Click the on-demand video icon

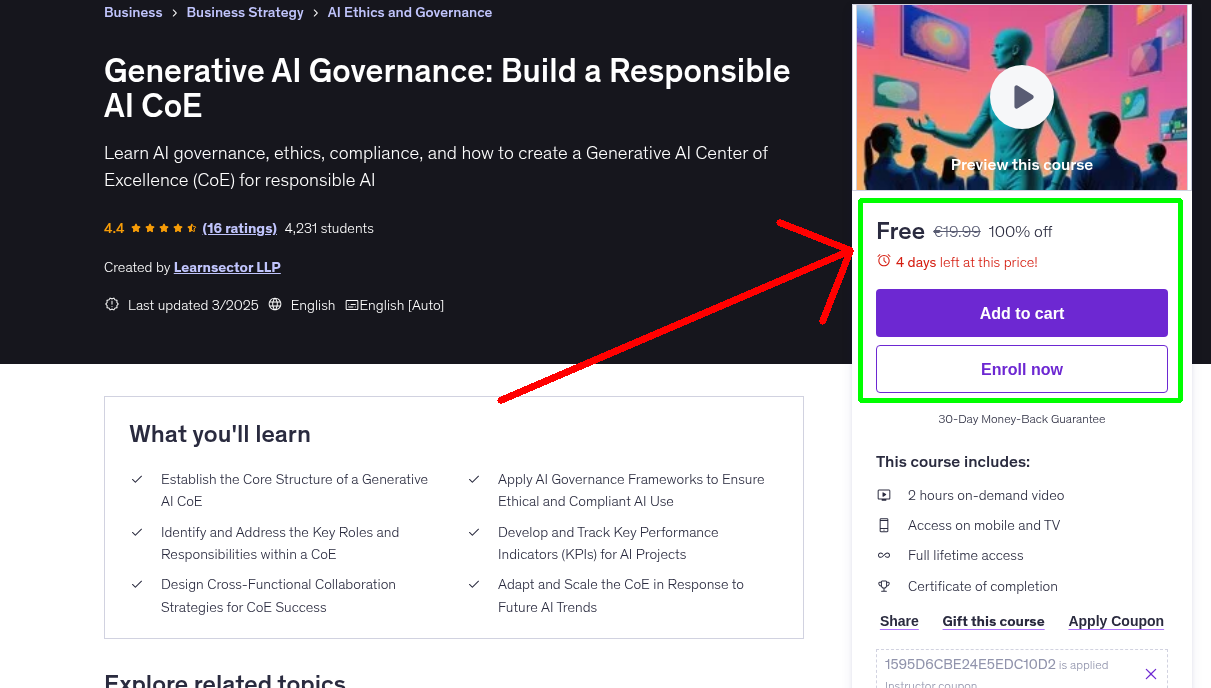coord(884,494)
